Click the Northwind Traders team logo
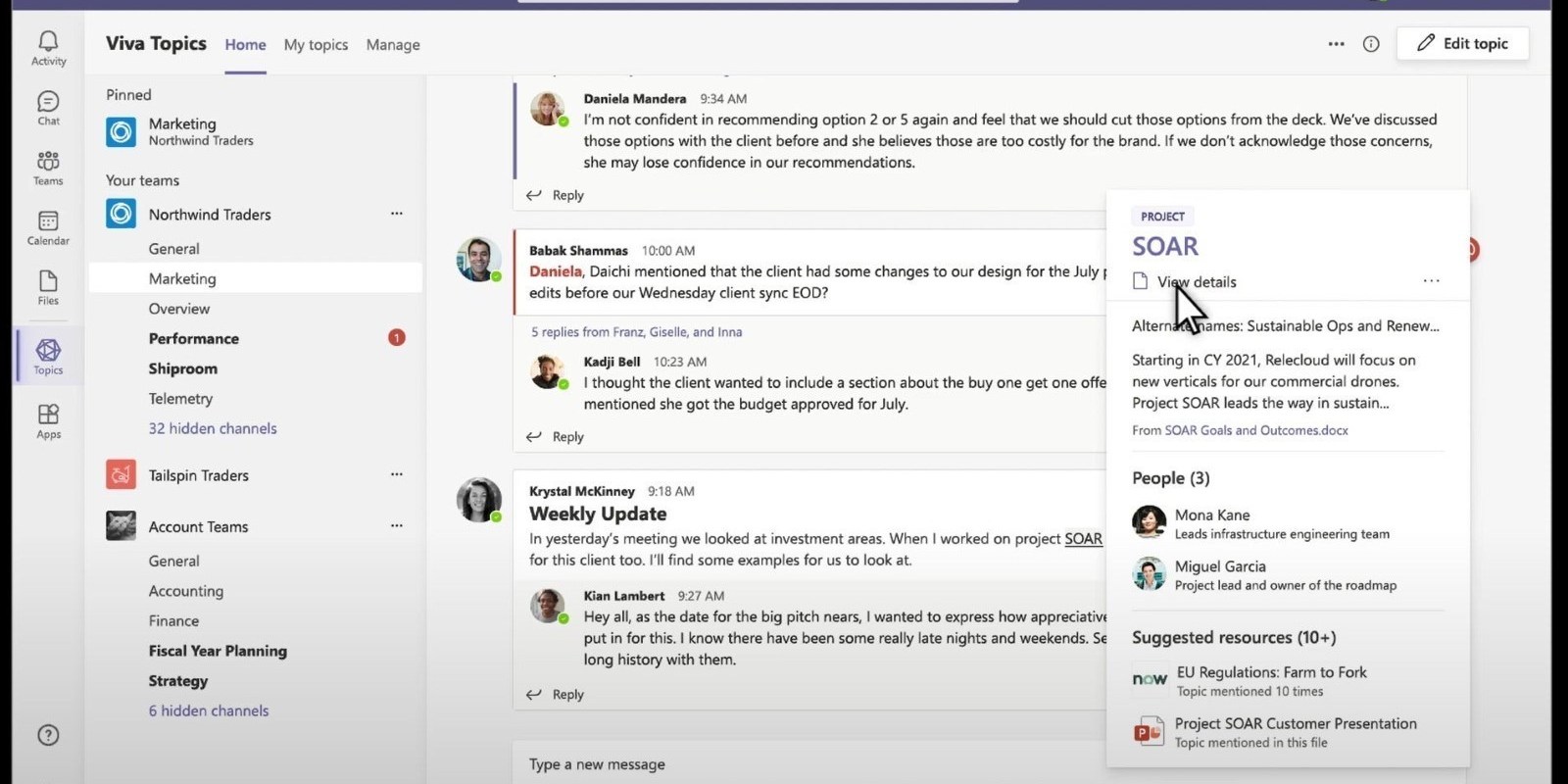The width and height of the screenshot is (1568, 784). [x=122, y=214]
